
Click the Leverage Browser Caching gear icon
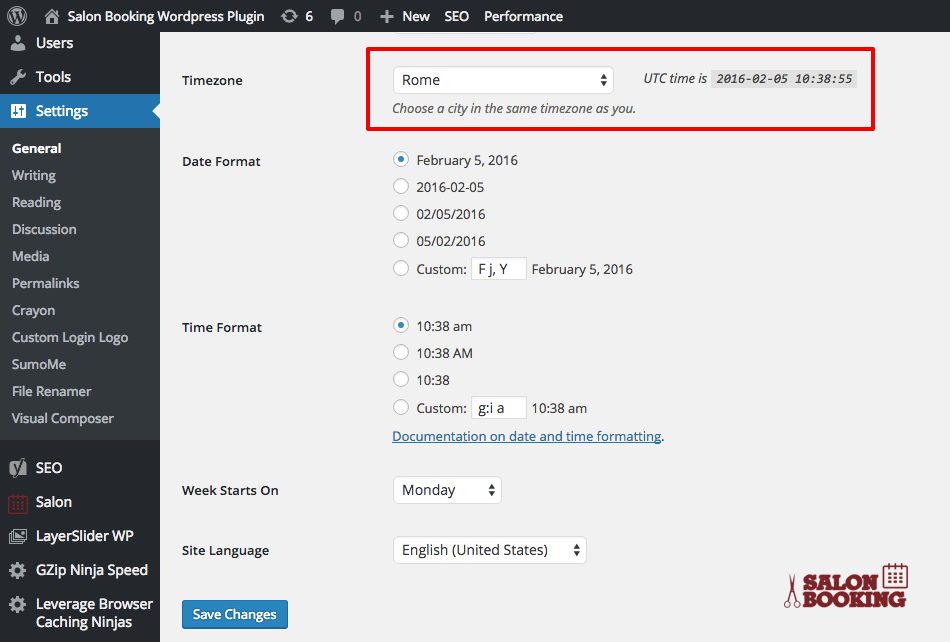18,604
